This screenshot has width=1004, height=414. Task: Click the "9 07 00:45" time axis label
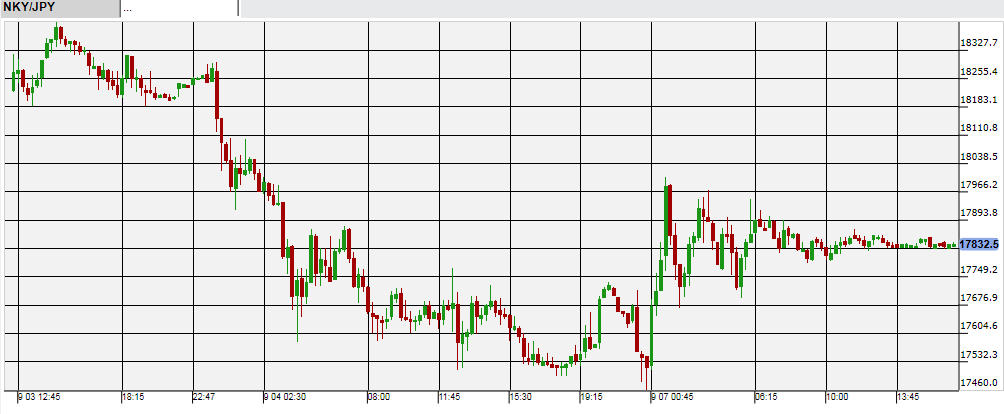(x=671, y=397)
